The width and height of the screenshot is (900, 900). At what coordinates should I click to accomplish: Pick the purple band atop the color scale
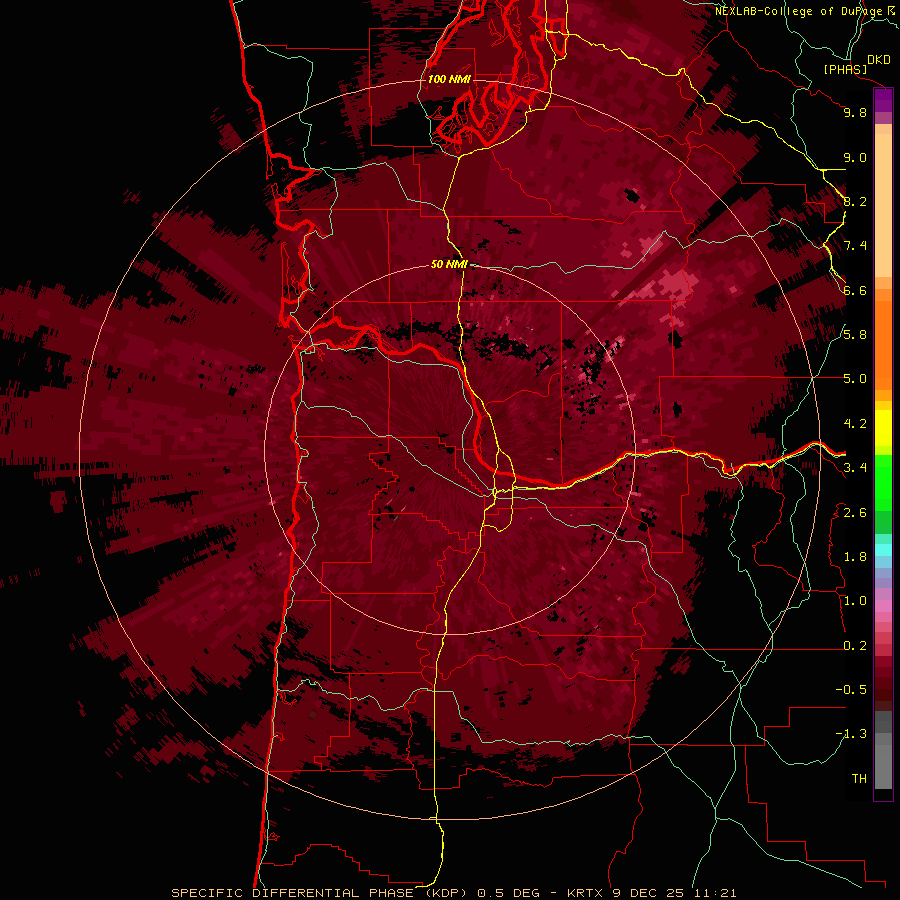pos(883,101)
